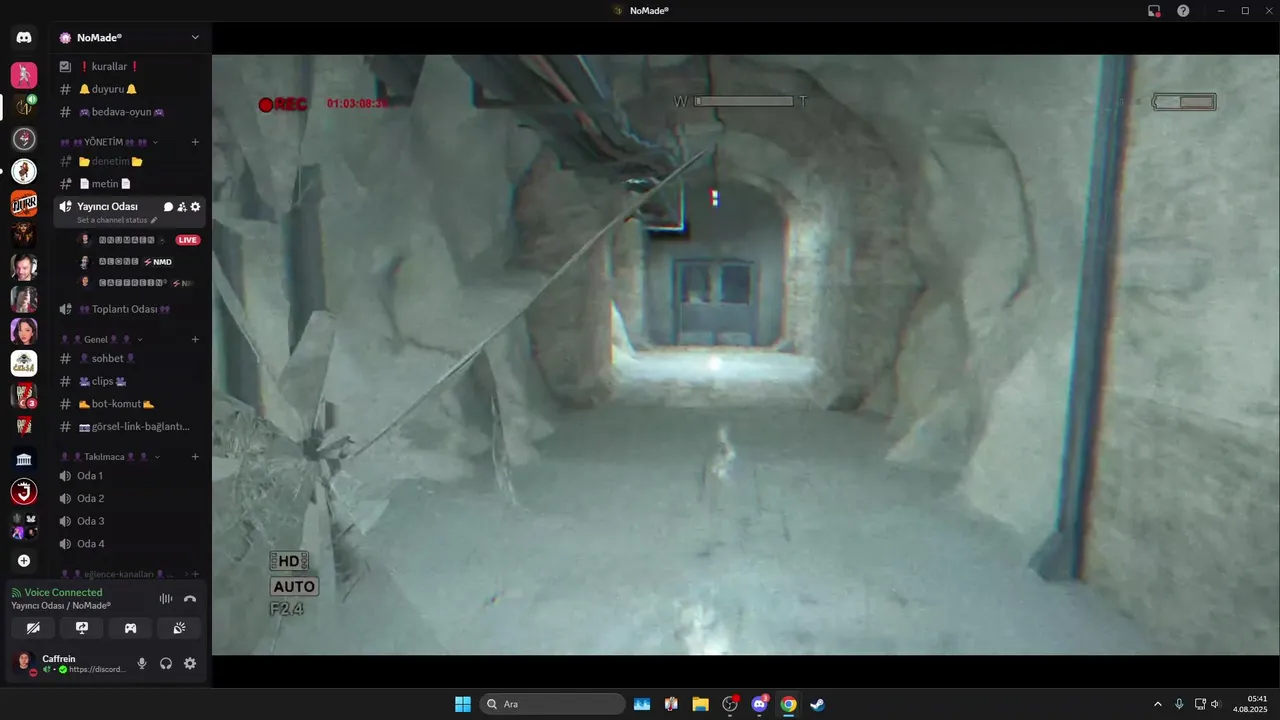
Task: Open the pink dancing figure server icon
Action: [x=24, y=75]
